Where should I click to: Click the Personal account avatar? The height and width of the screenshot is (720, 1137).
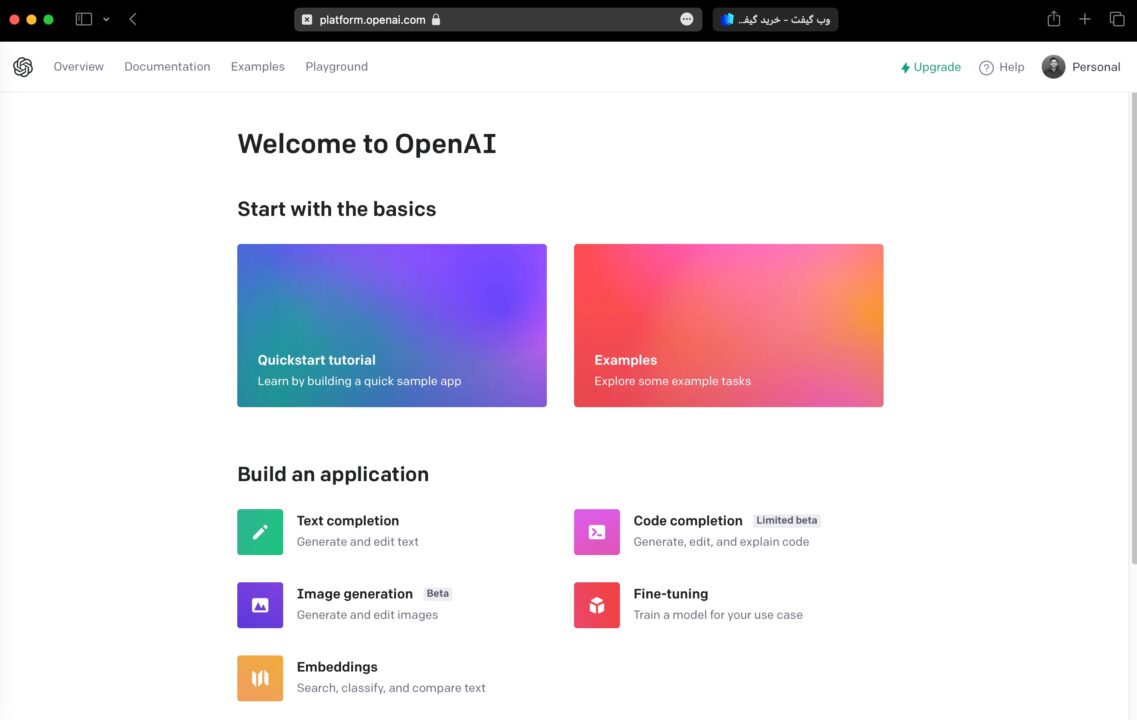click(1053, 67)
